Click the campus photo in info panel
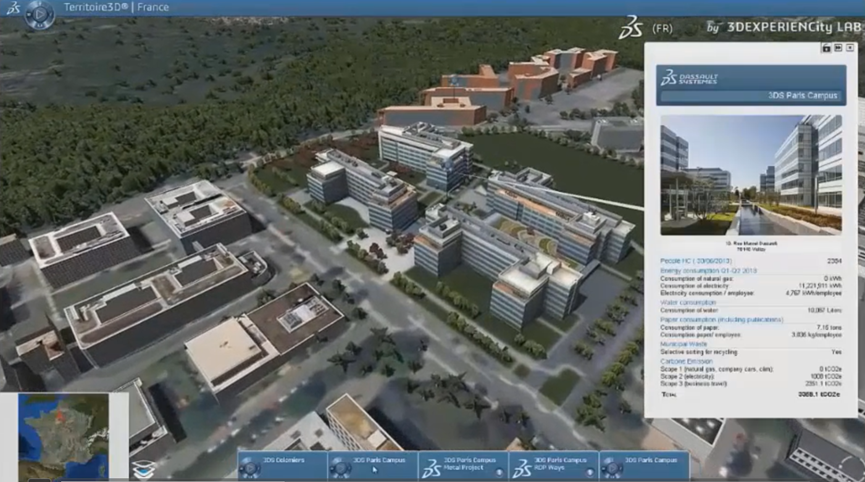The width and height of the screenshot is (865, 482). (x=751, y=175)
